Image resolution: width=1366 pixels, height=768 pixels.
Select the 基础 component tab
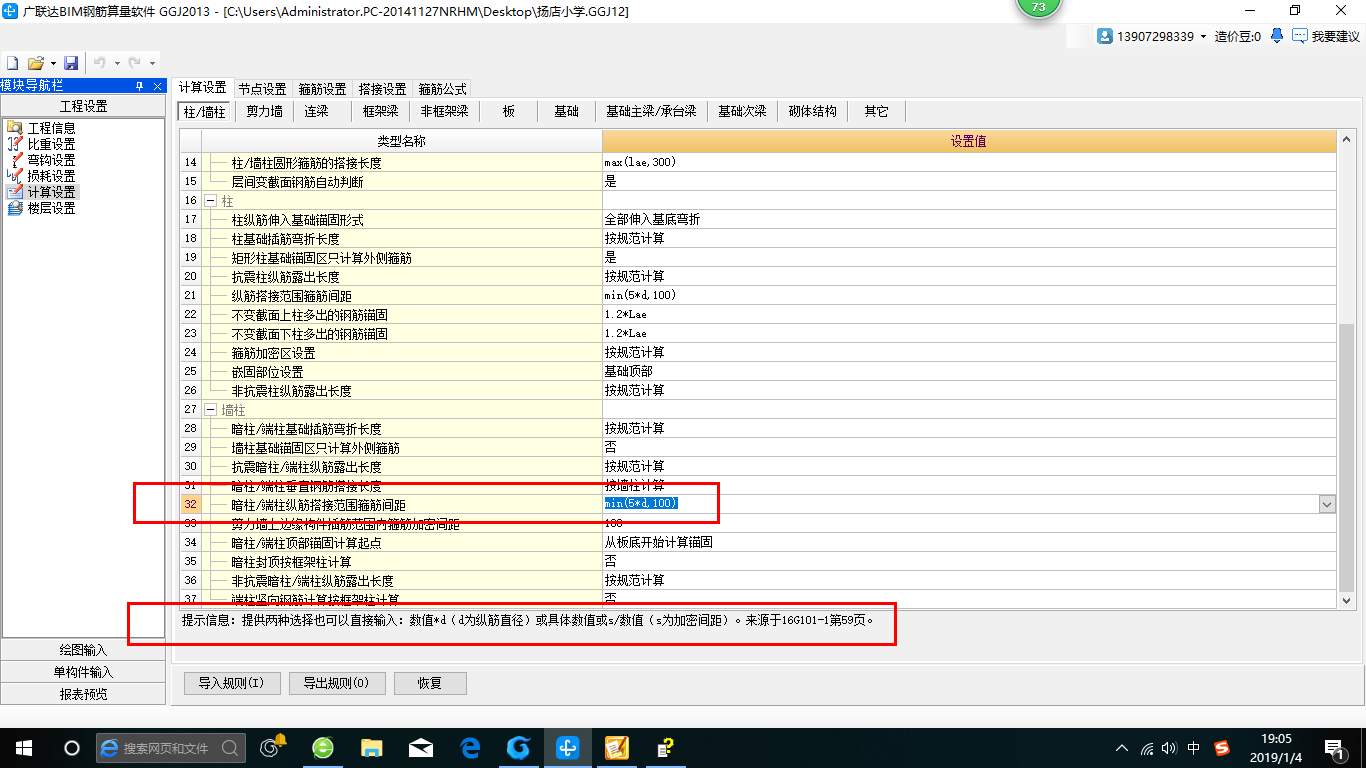[566, 111]
